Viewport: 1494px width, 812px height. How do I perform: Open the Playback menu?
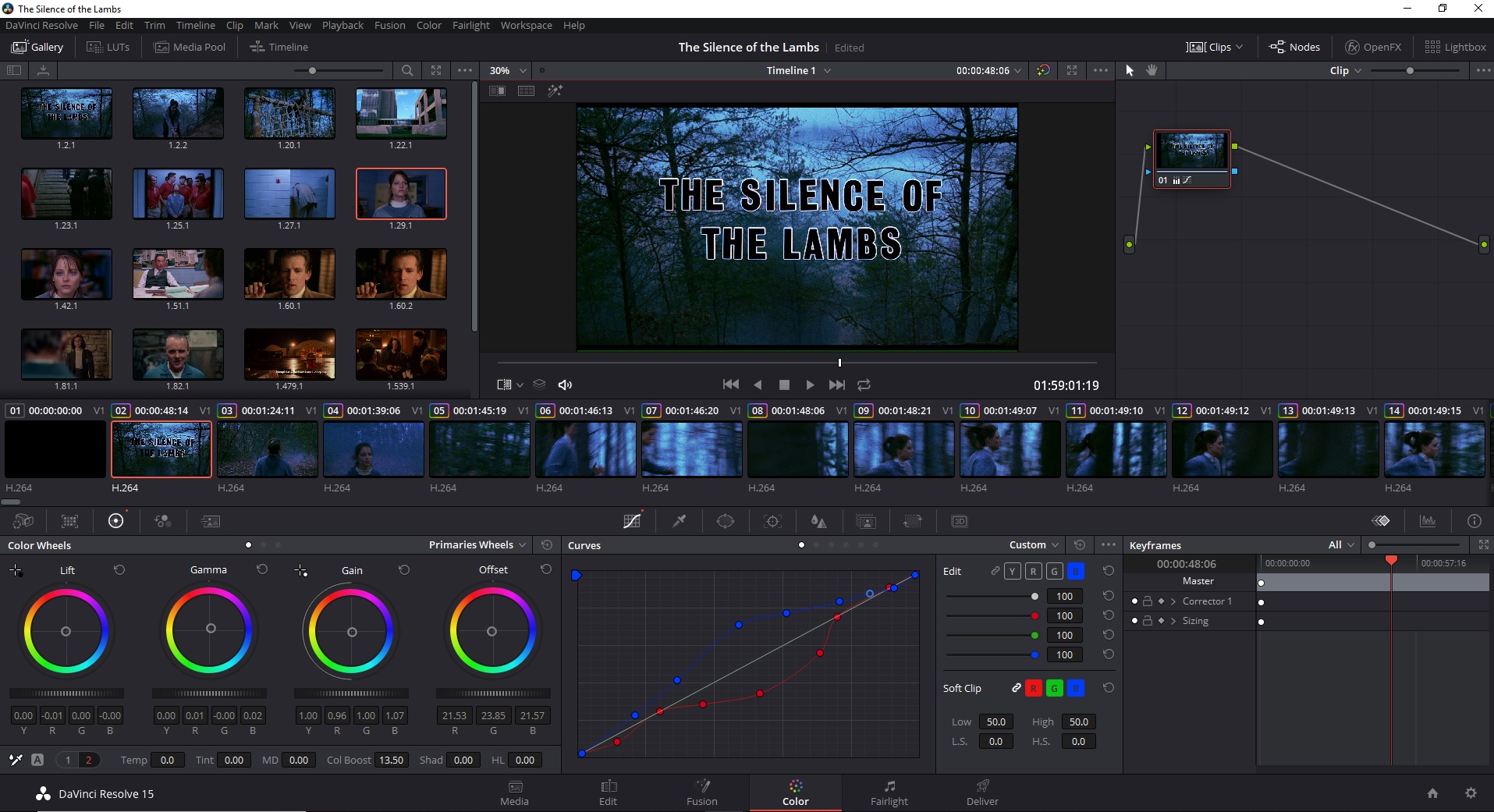342,25
